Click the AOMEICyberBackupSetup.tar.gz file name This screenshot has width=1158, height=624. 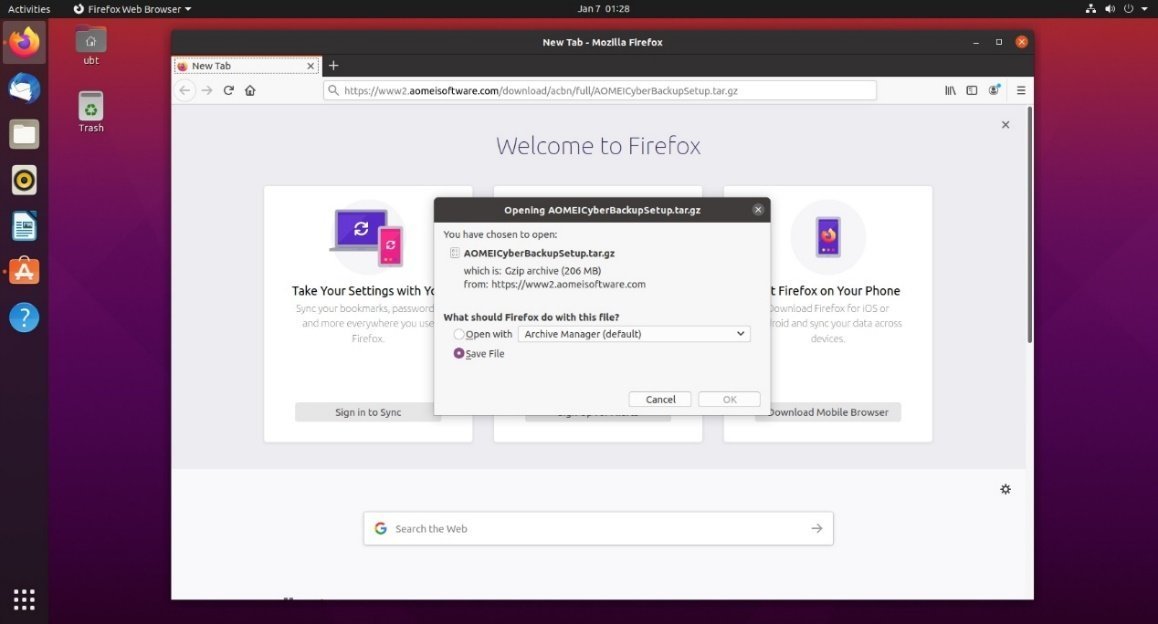[x=539, y=253]
